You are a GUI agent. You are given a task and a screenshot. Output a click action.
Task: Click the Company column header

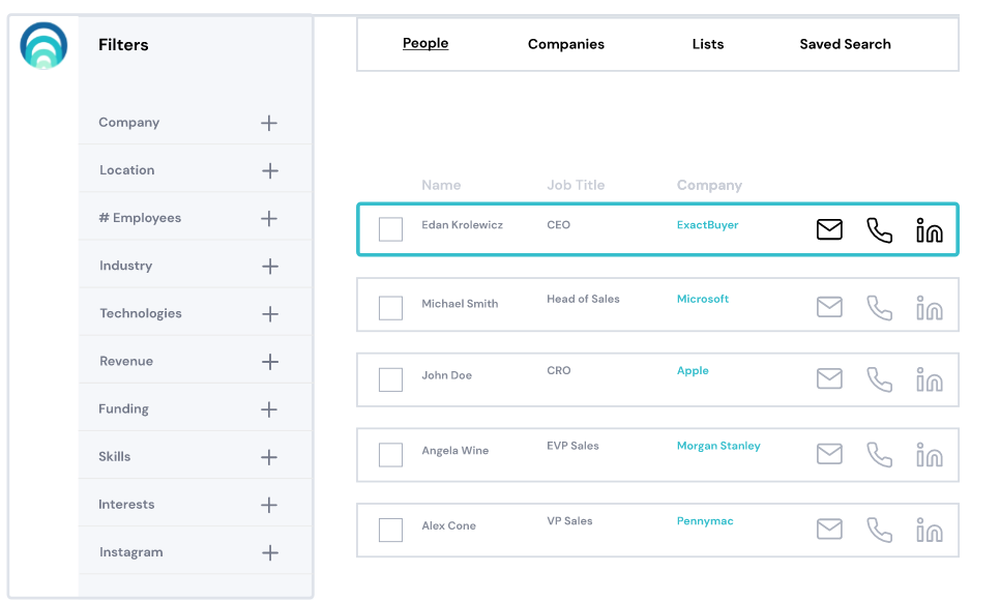(709, 186)
